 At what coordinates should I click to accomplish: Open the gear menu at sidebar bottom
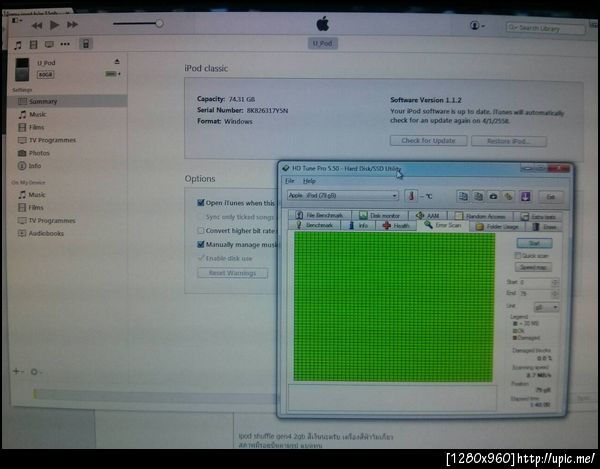click(x=36, y=371)
